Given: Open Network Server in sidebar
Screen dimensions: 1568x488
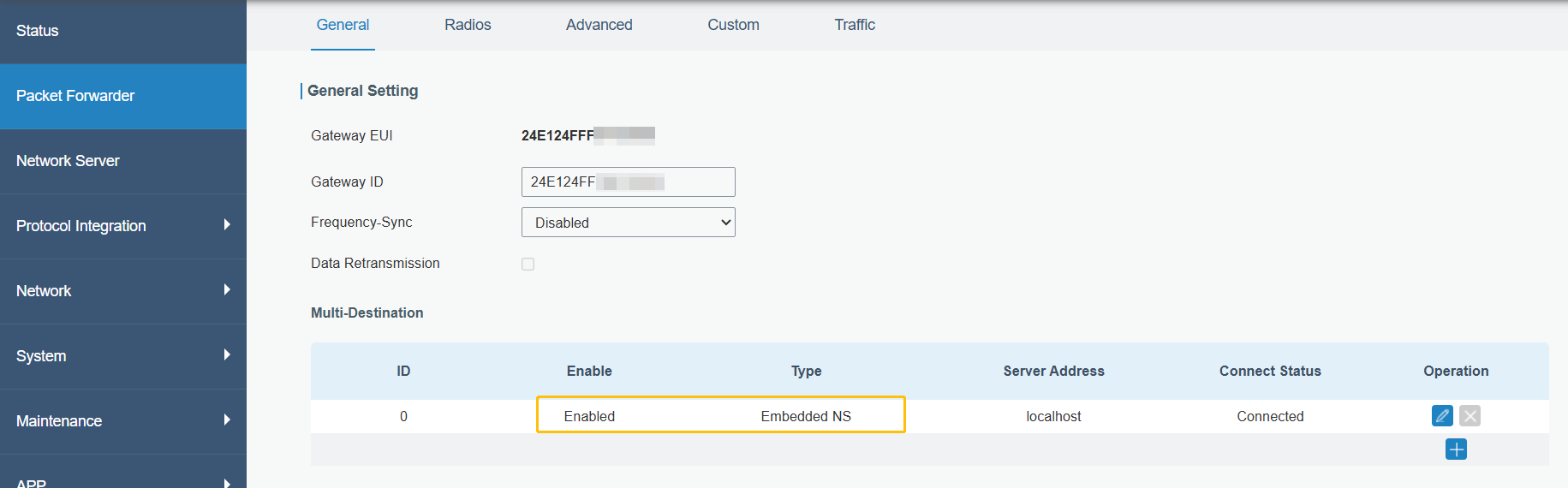Looking at the screenshot, I should [x=123, y=161].
